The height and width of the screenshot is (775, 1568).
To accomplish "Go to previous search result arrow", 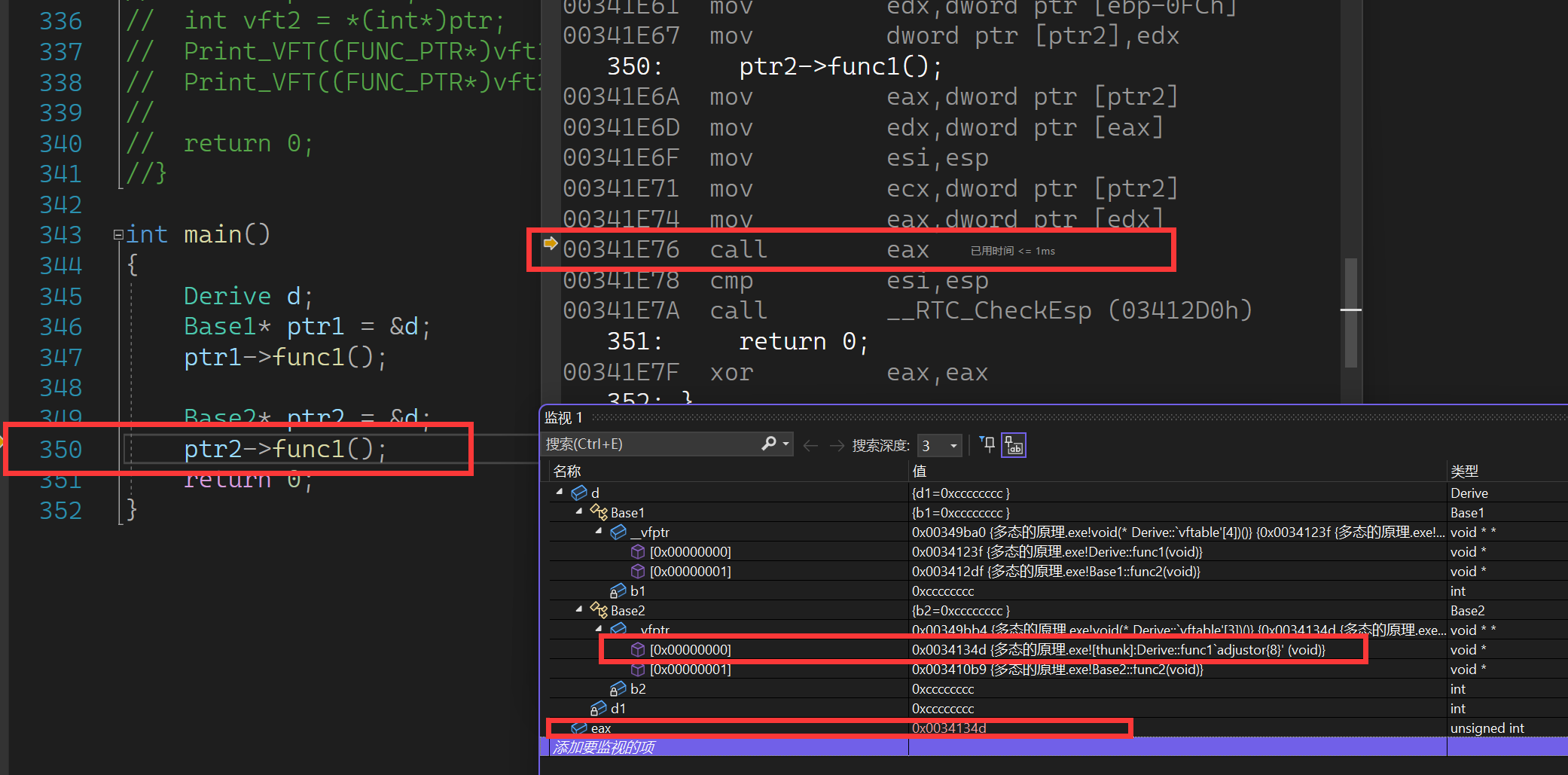I will (810, 446).
